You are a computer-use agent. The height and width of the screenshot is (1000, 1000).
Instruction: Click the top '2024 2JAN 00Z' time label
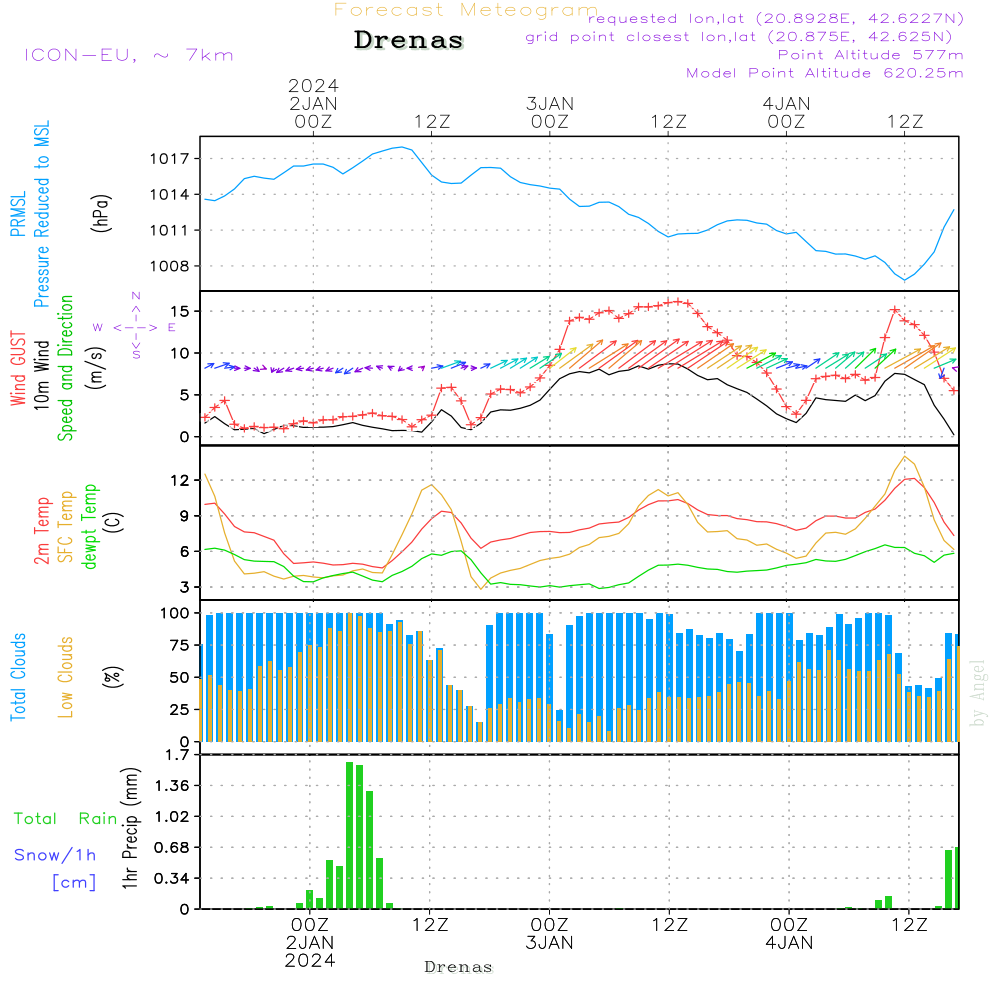pyautogui.click(x=313, y=104)
